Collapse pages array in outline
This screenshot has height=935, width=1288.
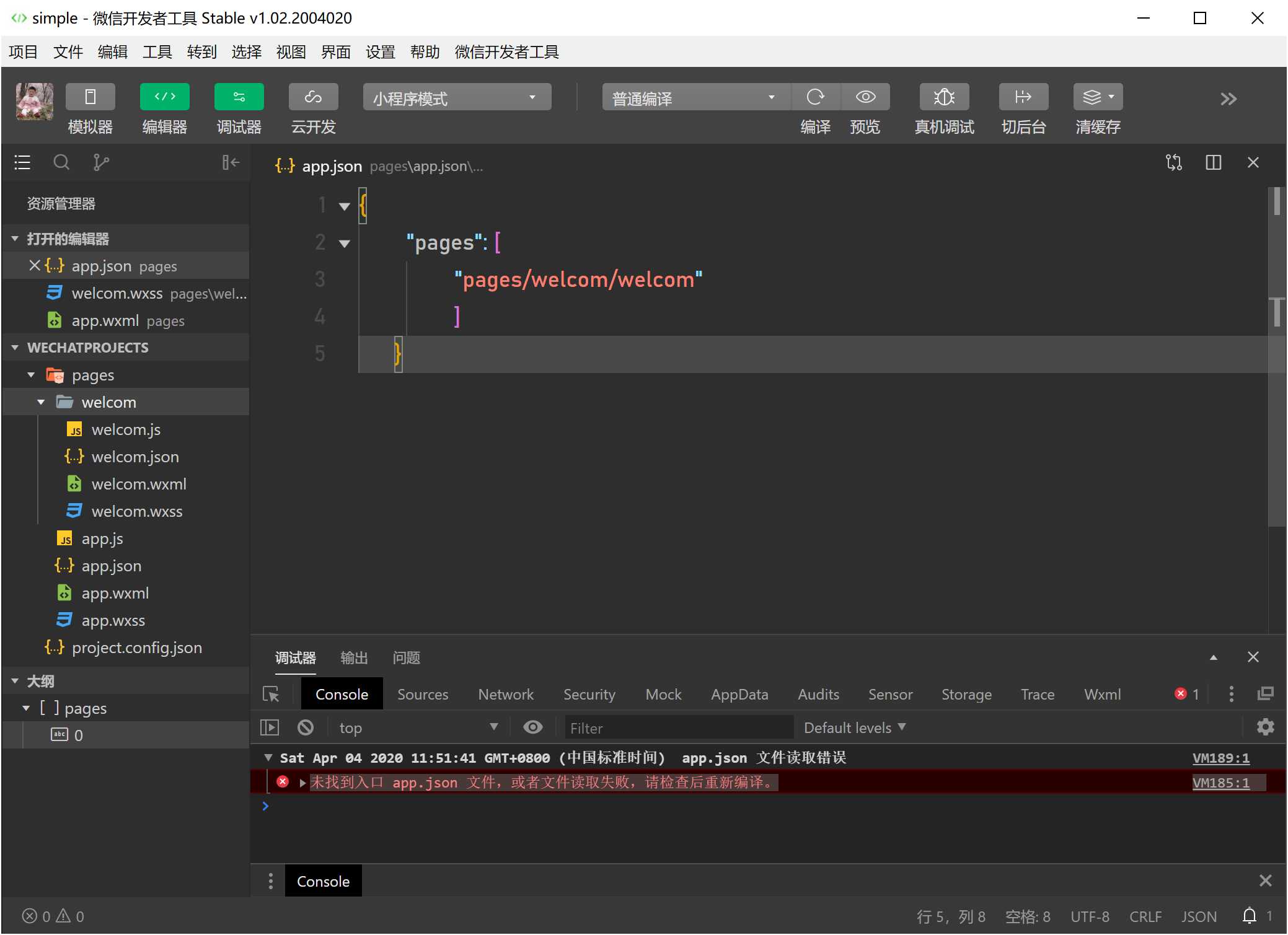tap(26, 708)
